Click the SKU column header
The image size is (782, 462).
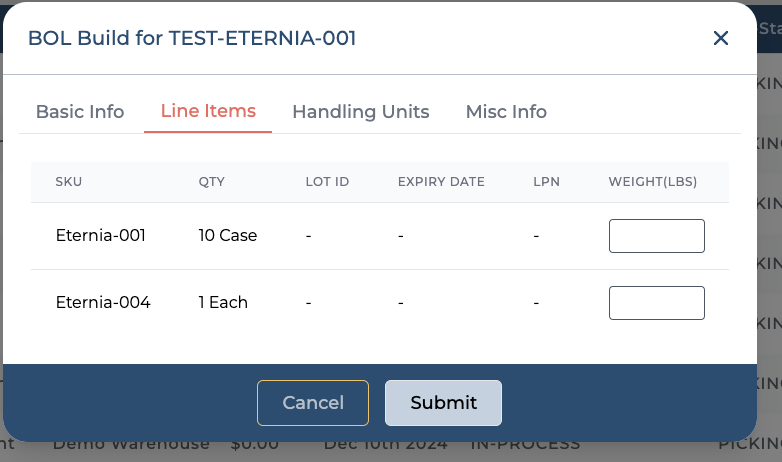point(69,182)
